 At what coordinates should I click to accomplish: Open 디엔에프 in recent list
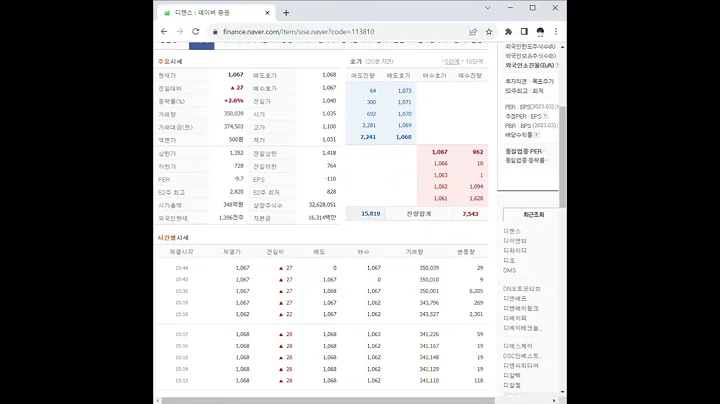[x=515, y=298]
